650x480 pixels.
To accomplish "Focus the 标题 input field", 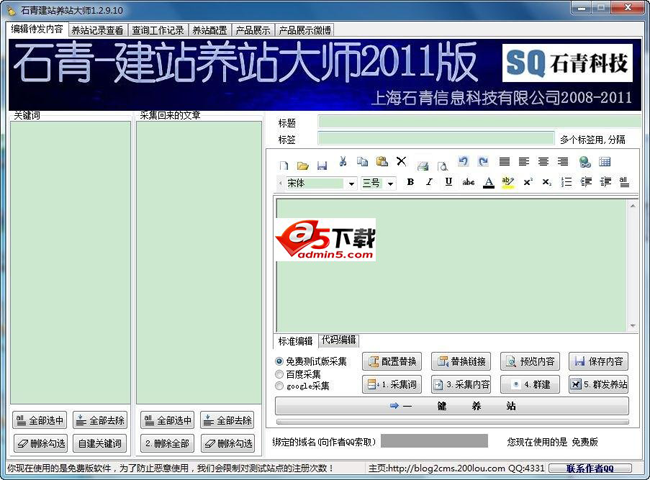I will point(479,122).
